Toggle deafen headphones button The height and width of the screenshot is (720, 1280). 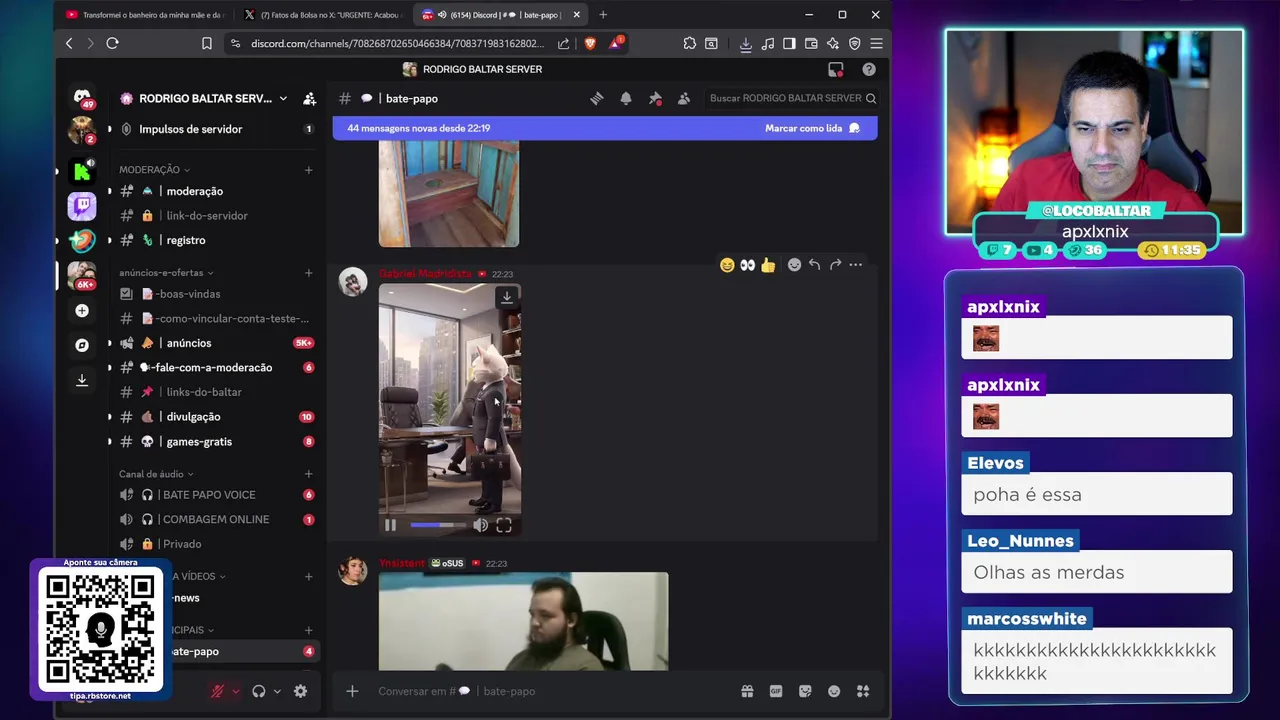[259, 691]
